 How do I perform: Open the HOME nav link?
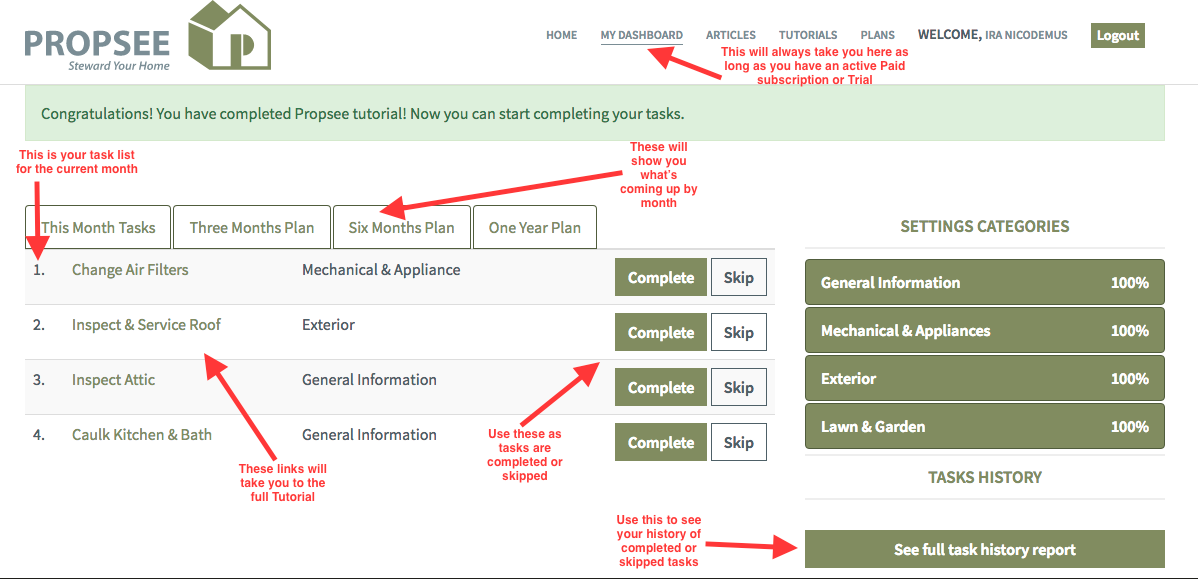tap(562, 35)
